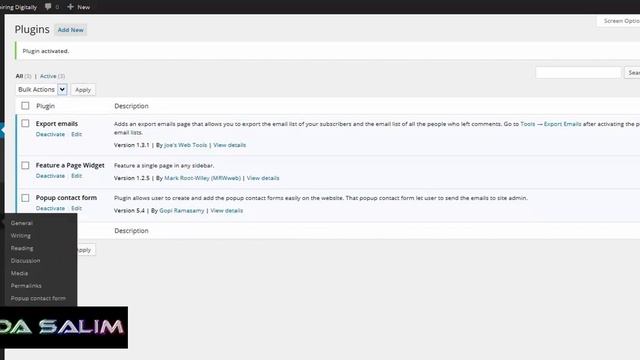Screen dimensions: 640x360
Task: Click the bottom Description column footer
Action: click(x=131, y=231)
